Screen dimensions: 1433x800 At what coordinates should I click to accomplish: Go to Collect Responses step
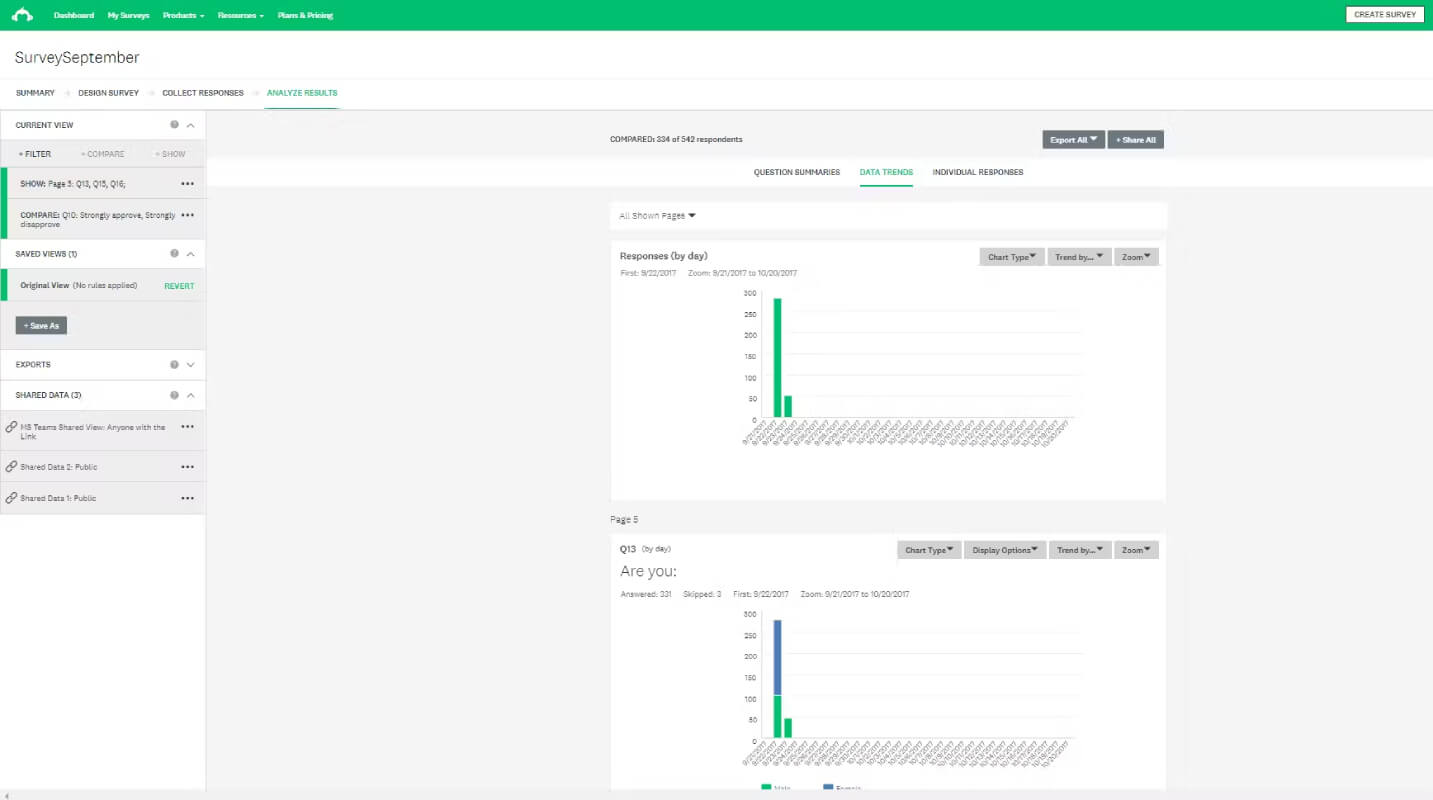coord(203,93)
